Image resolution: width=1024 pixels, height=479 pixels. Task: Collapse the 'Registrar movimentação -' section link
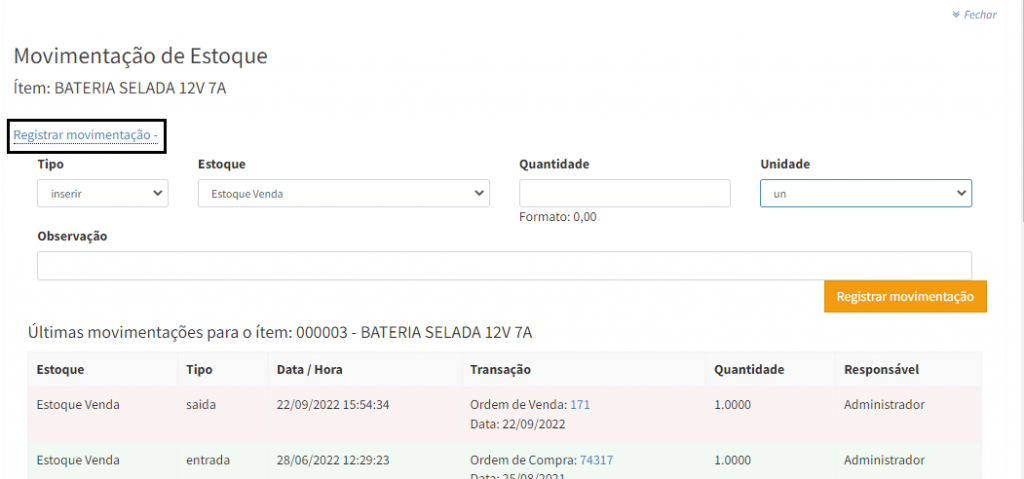85,135
